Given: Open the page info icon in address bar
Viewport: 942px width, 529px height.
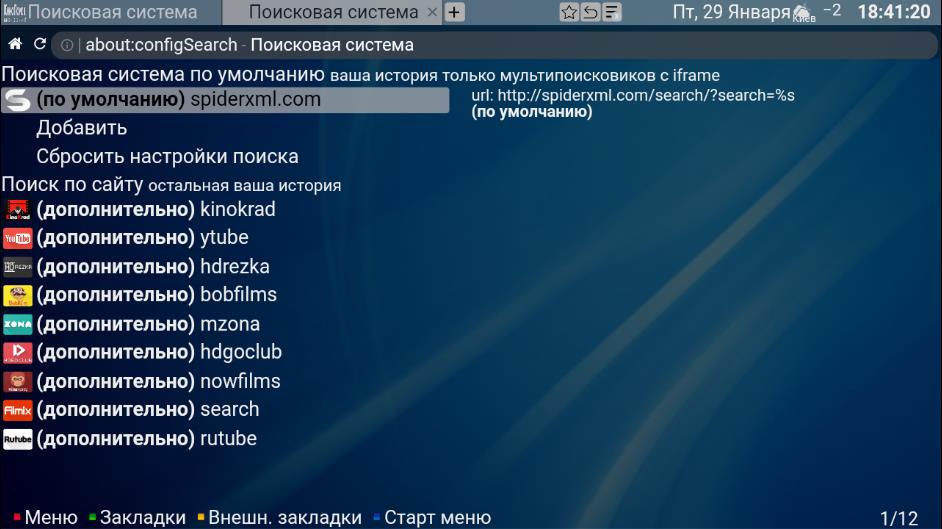Looking at the screenshot, I should tap(67, 45).
